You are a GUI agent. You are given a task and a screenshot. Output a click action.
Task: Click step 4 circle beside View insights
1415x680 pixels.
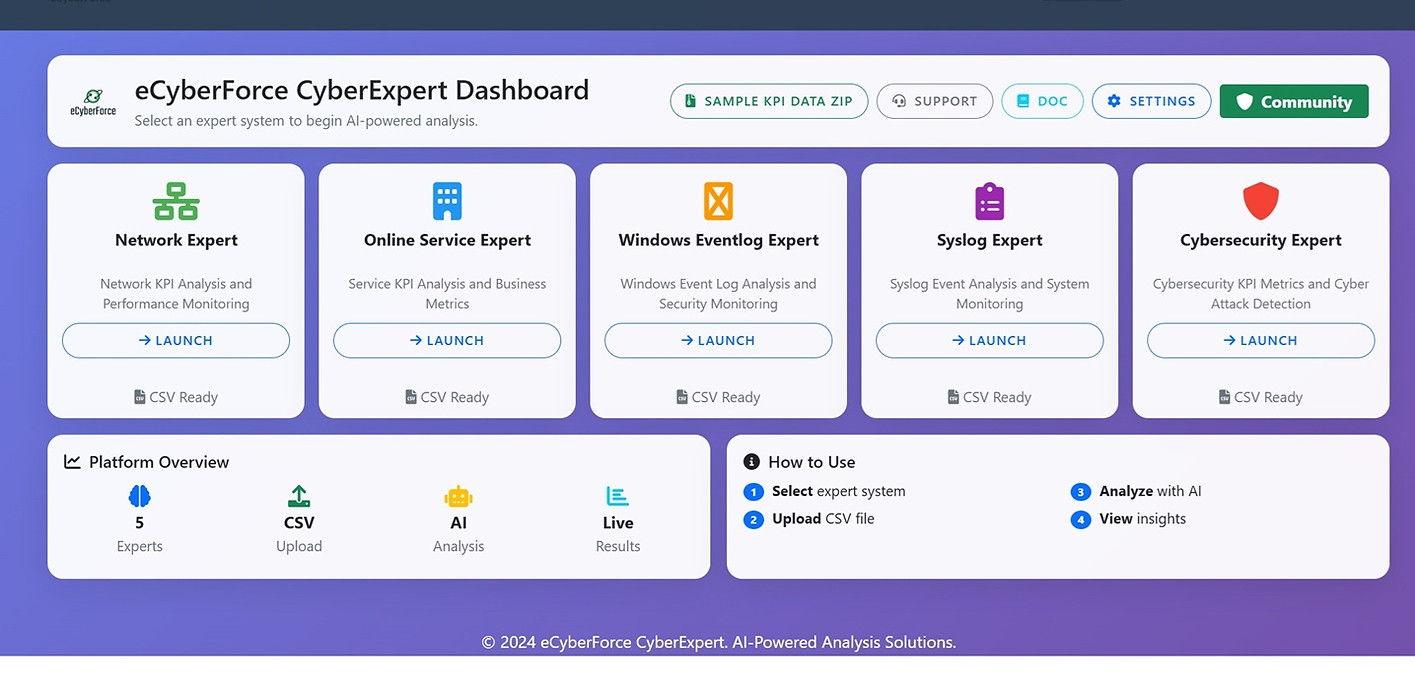click(1080, 520)
